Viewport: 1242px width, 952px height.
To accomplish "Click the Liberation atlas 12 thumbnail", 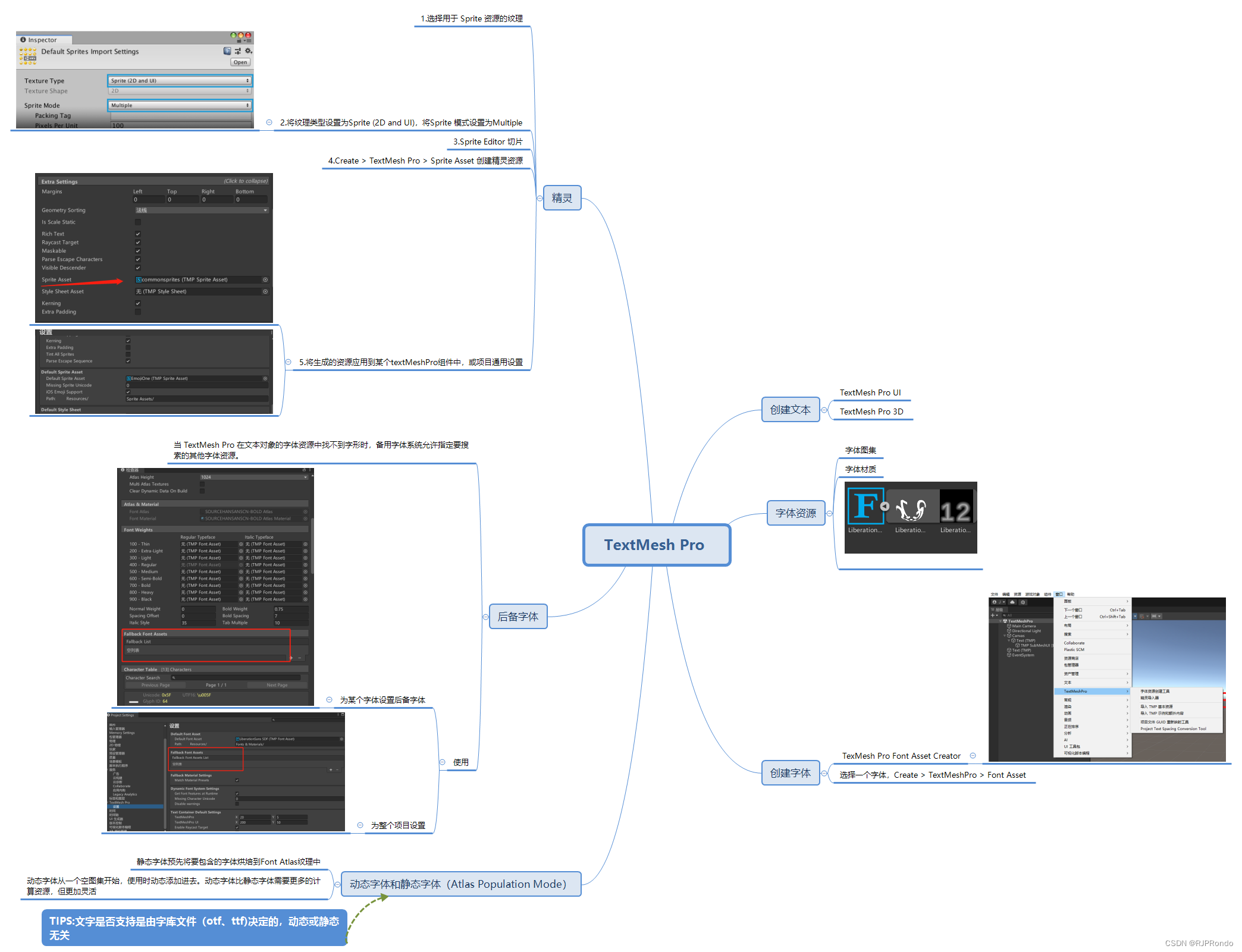I will click(956, 507).
